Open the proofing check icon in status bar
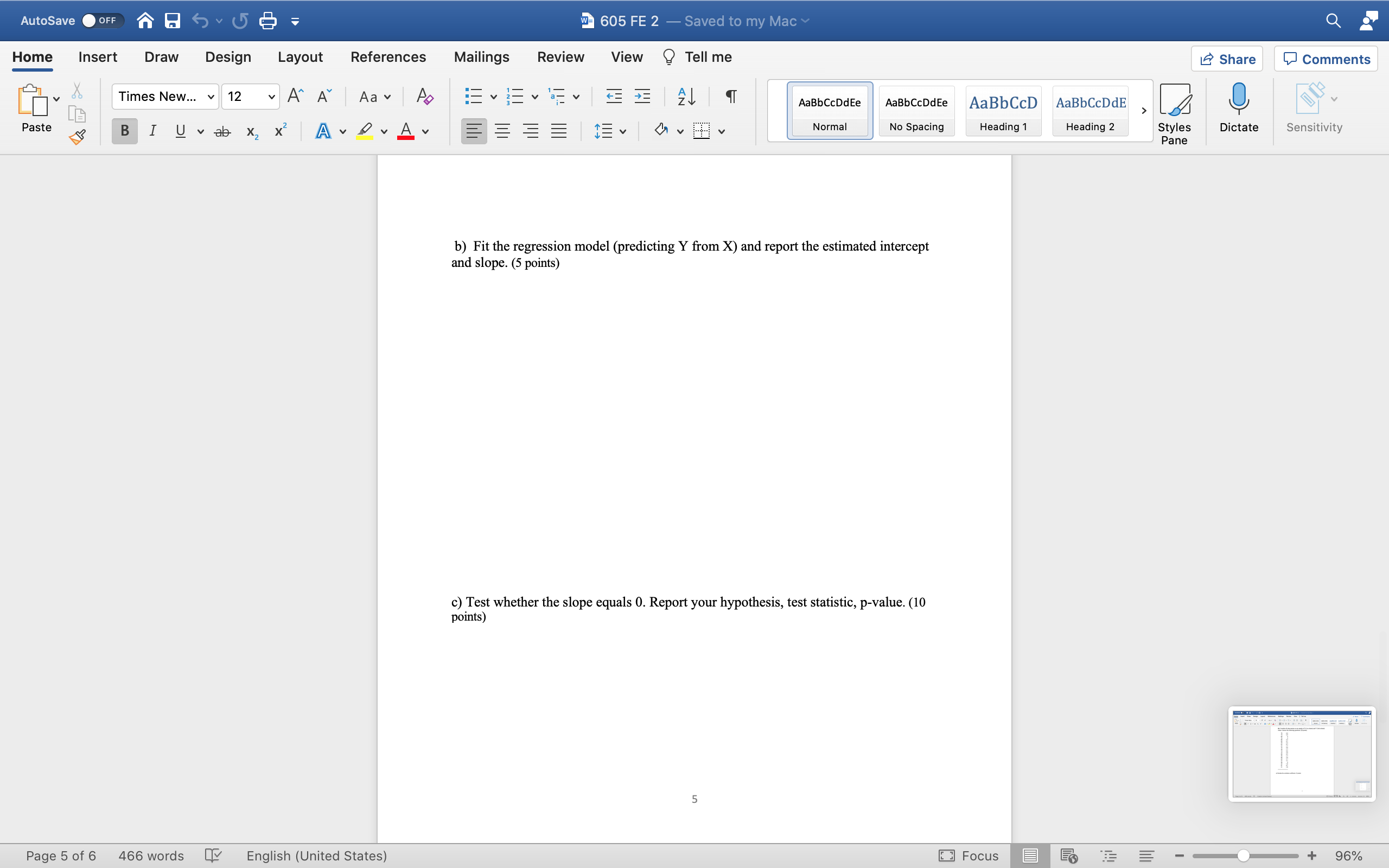This screenshot has width=1389, height=868. (x=213, y=855)
